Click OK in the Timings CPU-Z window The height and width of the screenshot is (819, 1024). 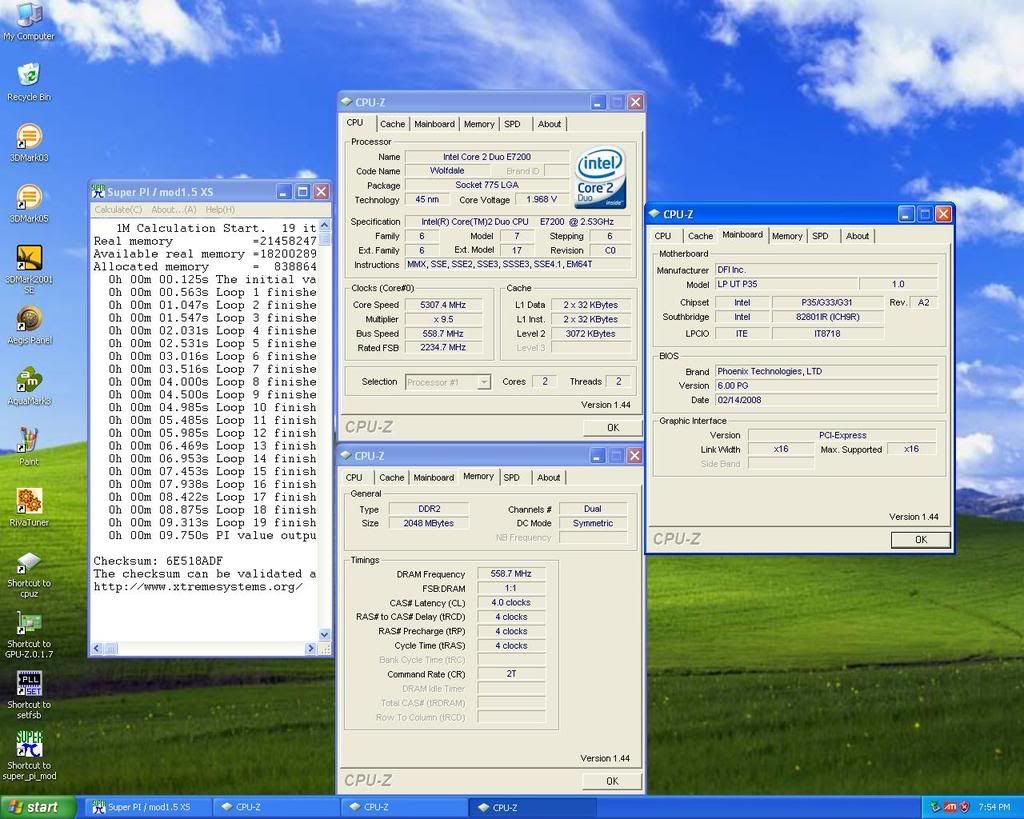tap(612, 780)
